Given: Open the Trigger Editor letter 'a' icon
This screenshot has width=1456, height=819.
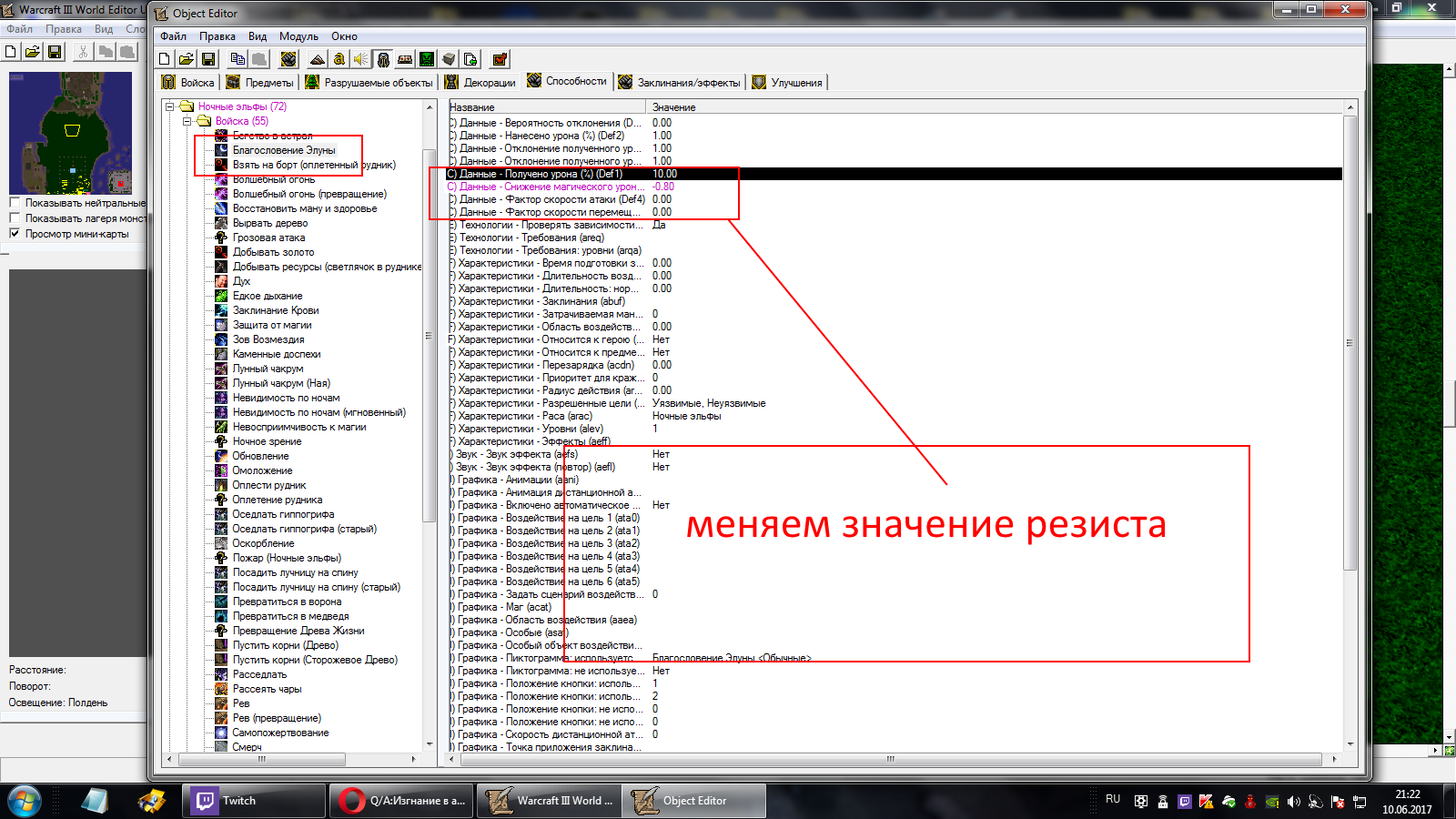Looking at the screenshot, I should tap(339, 59).
